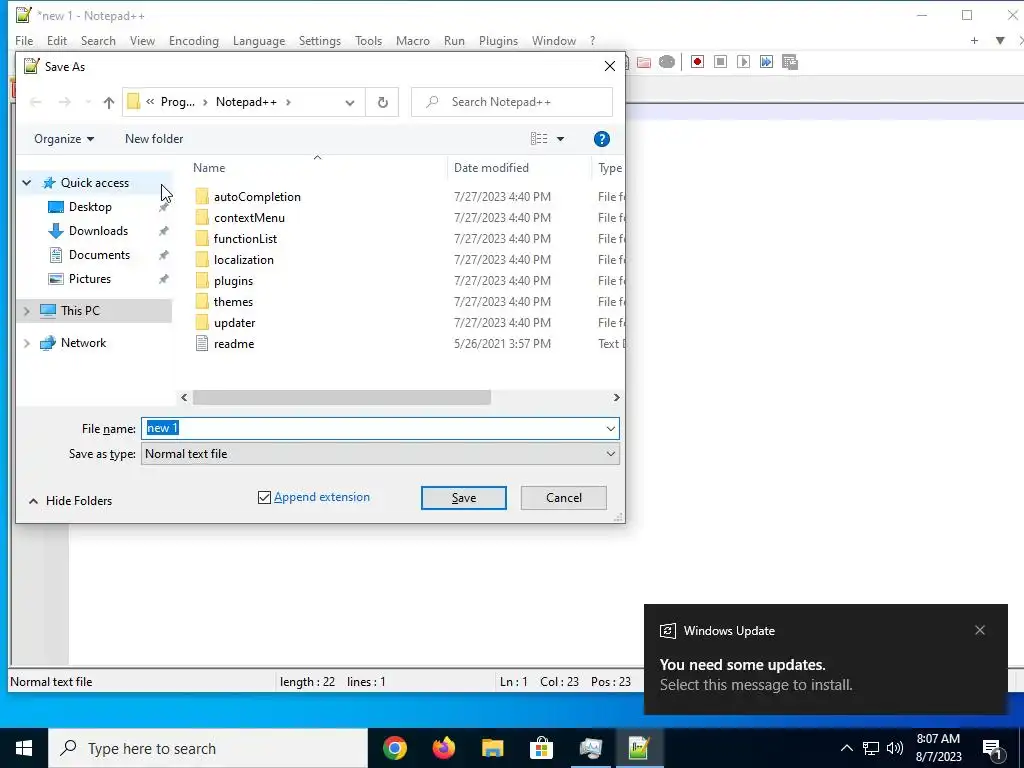This screenshot has height=768, width=1024.
Task: Dismiss the Windows Update notification
Action: [980, 630]
